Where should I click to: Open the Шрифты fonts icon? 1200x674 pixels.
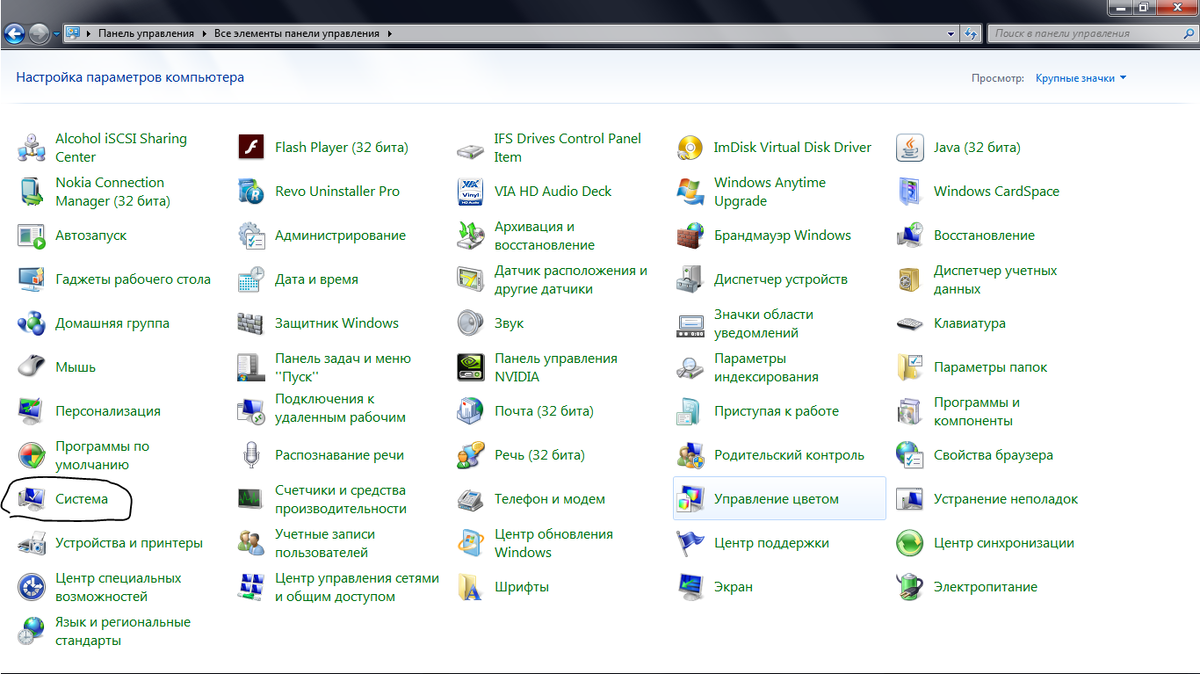471,587
